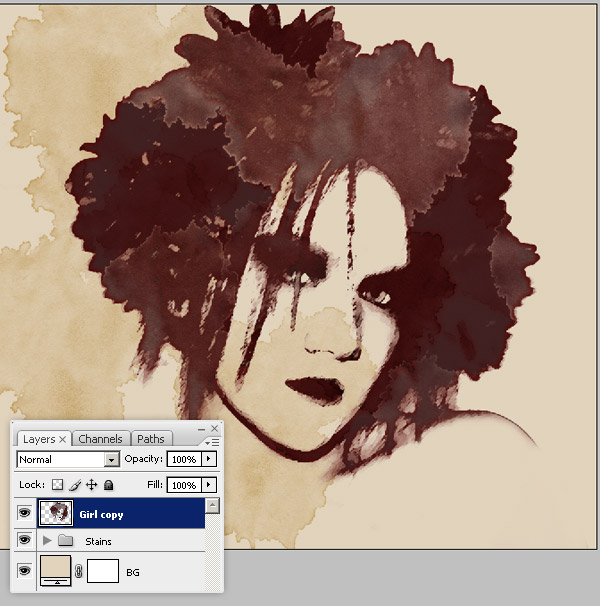
Task: Minimize the Layers panel
Action: click(201, 429)
